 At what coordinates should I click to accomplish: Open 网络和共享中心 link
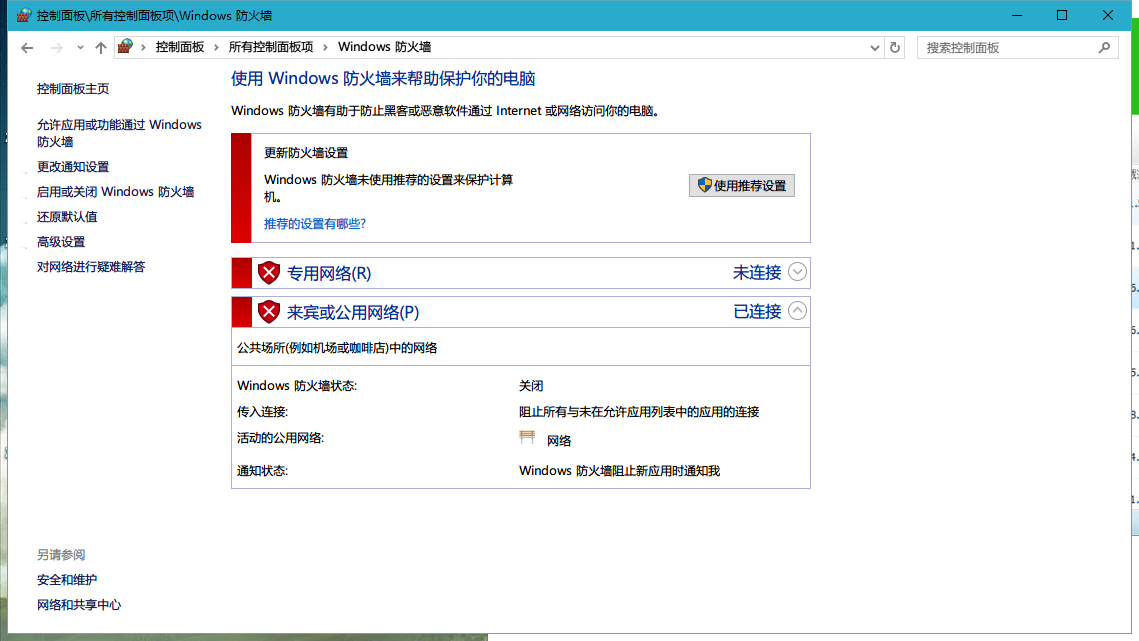coord(79,605)
